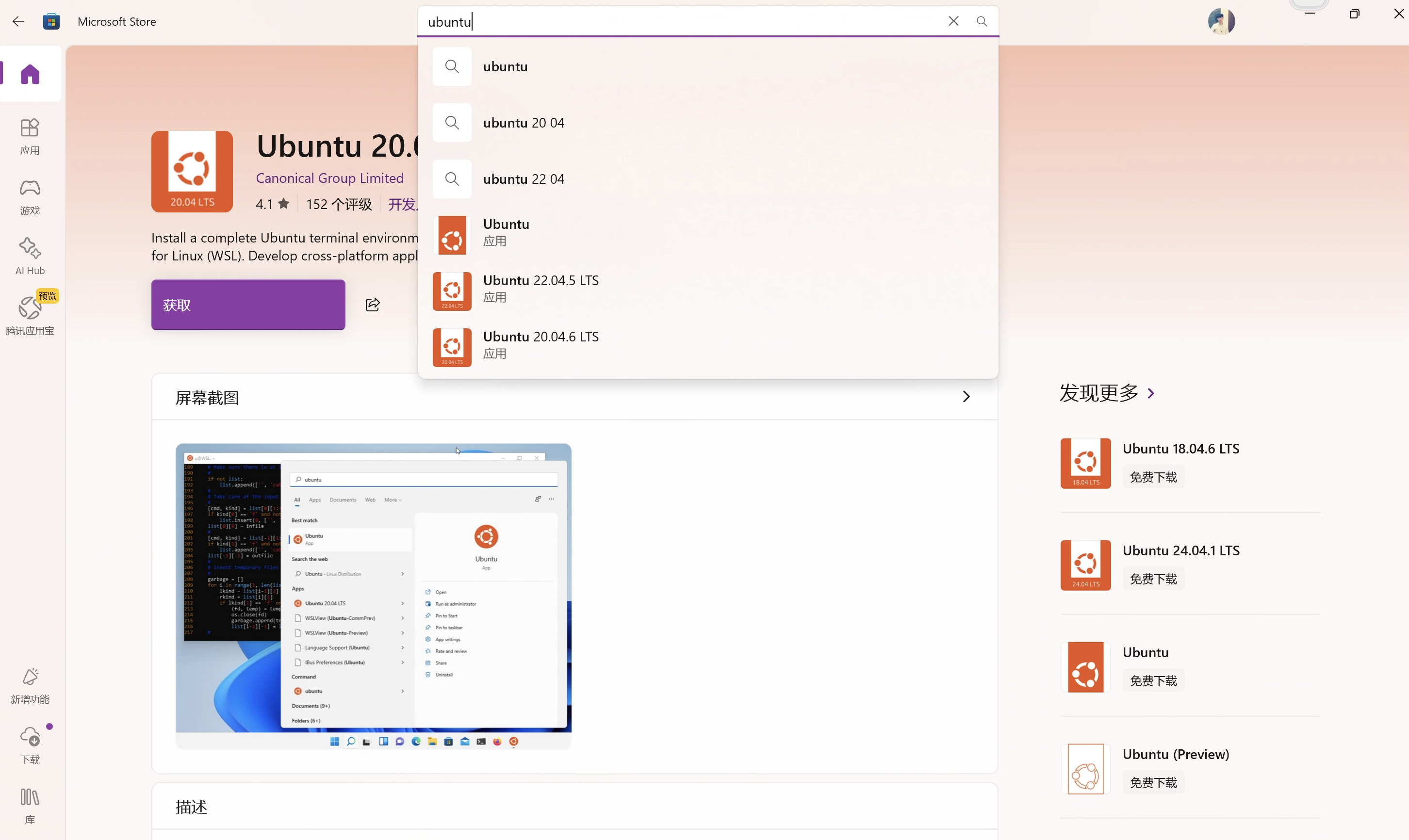1409x840 pixels.
Task: Click the Ubuntu 18.04.6 LTS icon in 发现更多
Action: tap(1086, 463)
